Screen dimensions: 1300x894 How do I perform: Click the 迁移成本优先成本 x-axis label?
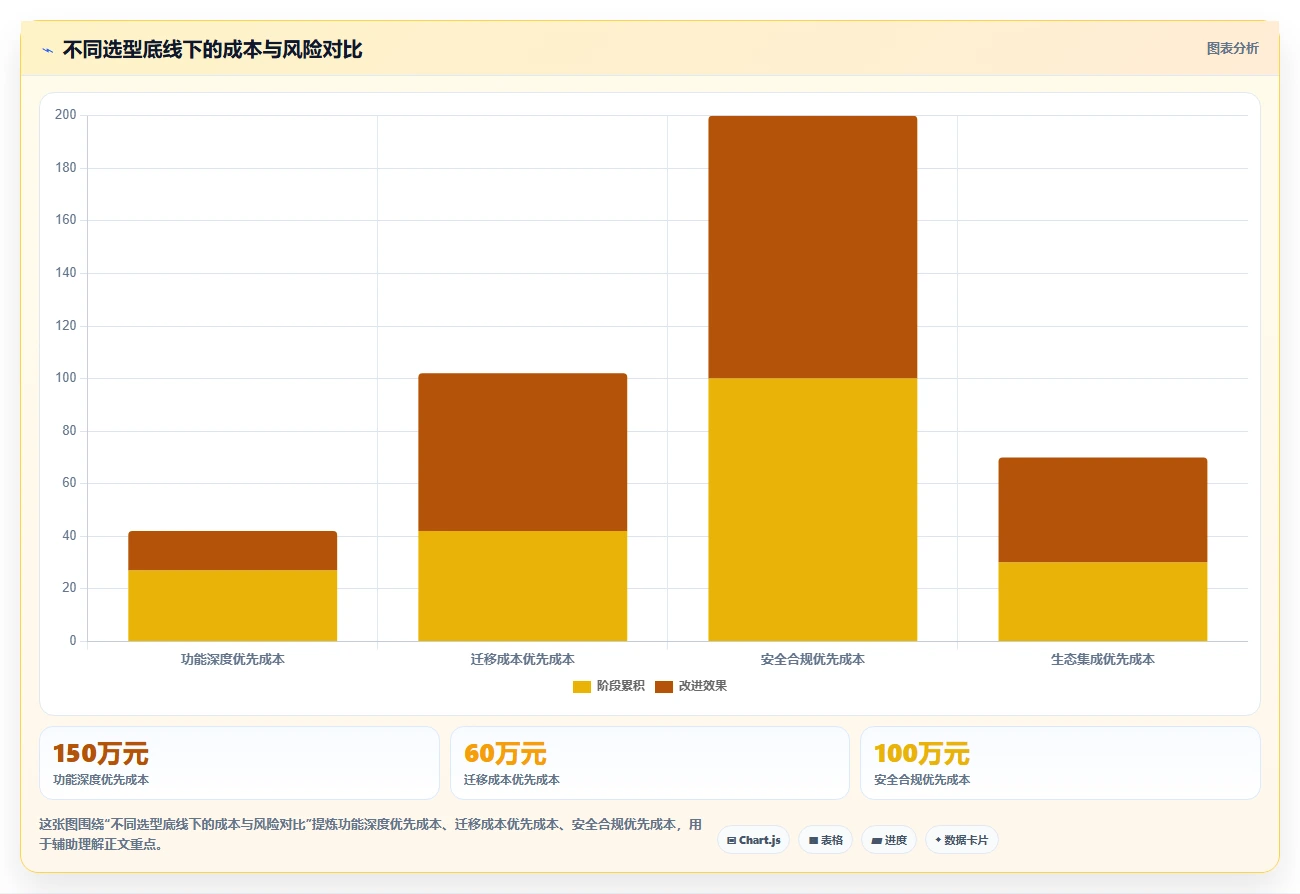(x=522, y=660)
